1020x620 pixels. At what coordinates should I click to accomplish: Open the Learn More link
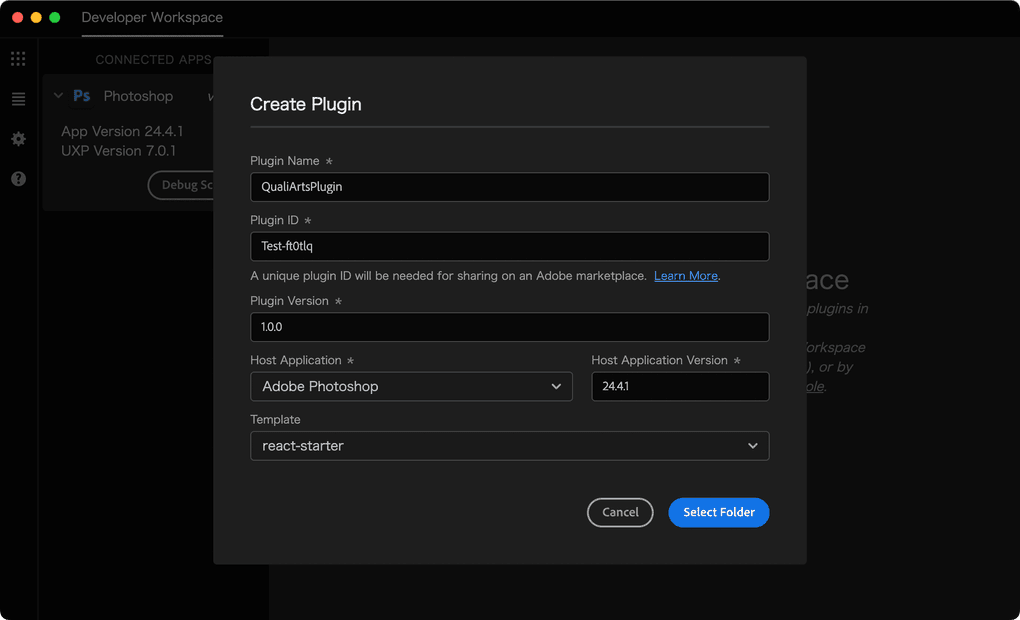(686, 276)
